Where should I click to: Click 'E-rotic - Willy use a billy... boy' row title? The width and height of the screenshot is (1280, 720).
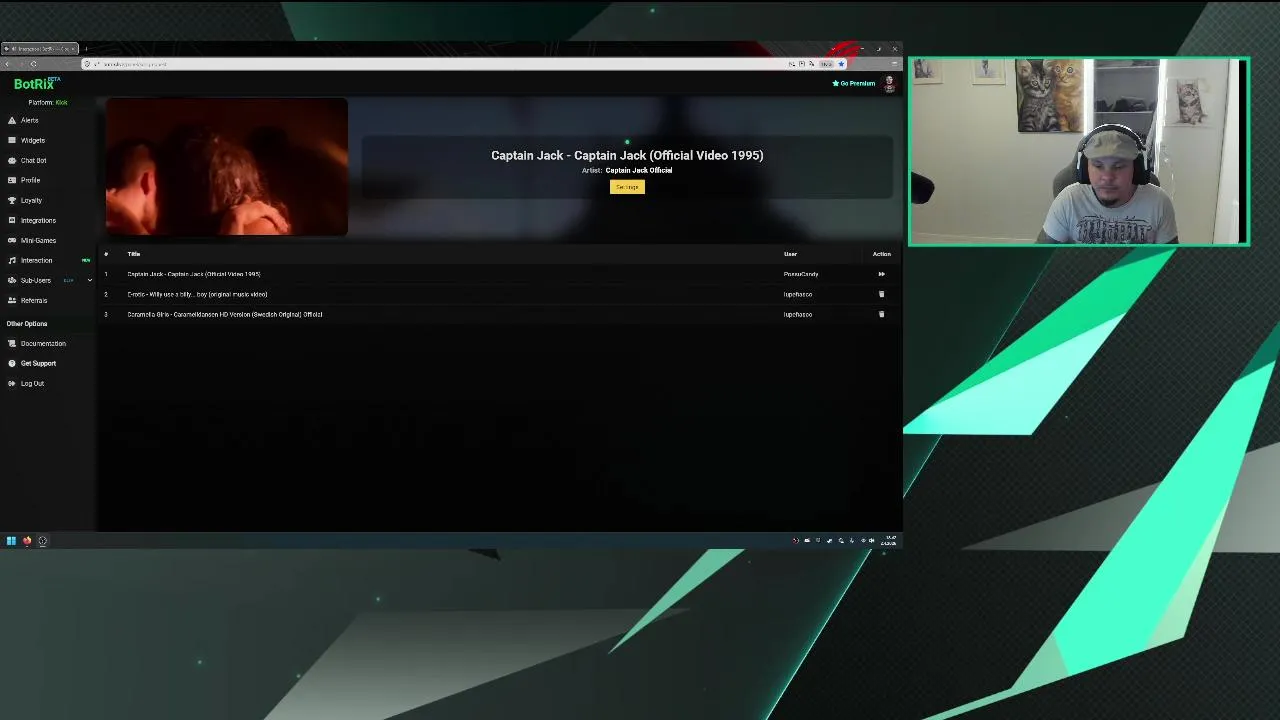(x=197, y=294)
